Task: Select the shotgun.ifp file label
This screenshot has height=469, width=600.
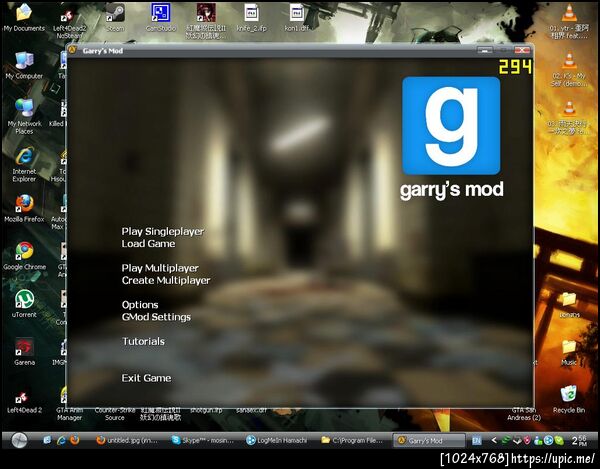Action: [x=206, y=410]
